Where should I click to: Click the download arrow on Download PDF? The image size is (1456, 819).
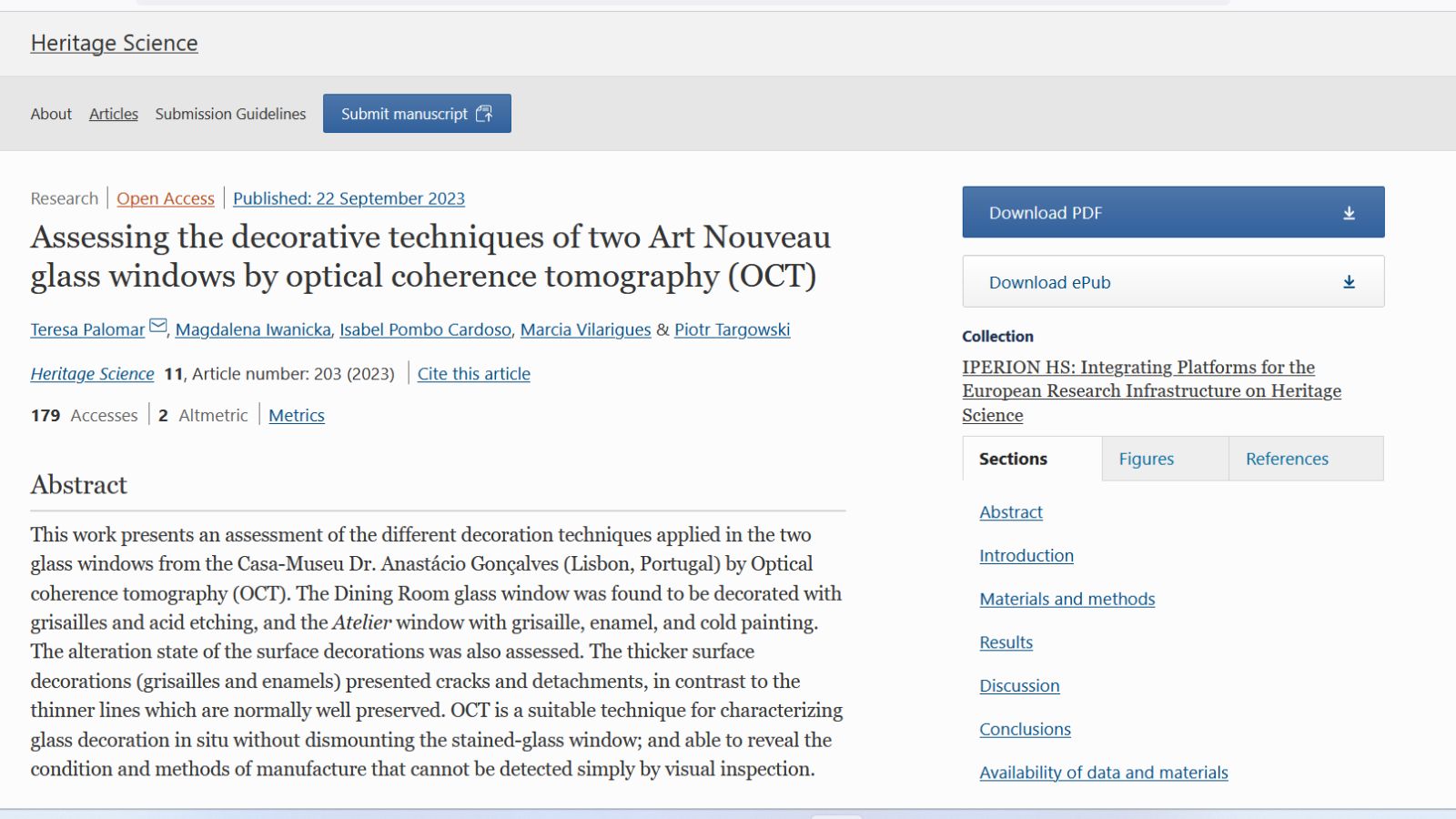click(x=1349, y=213)
